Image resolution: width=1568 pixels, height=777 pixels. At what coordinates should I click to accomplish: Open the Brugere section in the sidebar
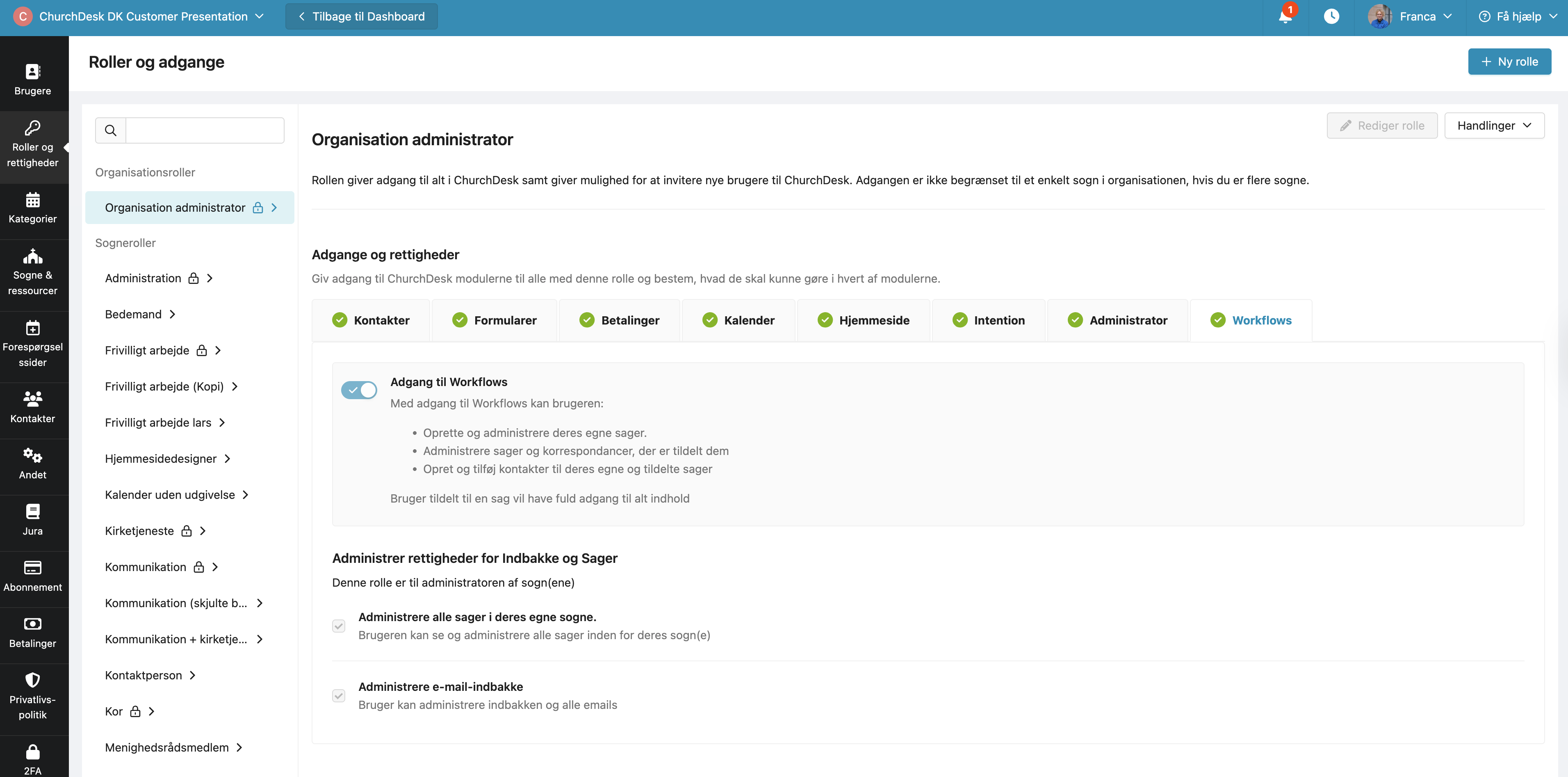click(x=33, y=79)
